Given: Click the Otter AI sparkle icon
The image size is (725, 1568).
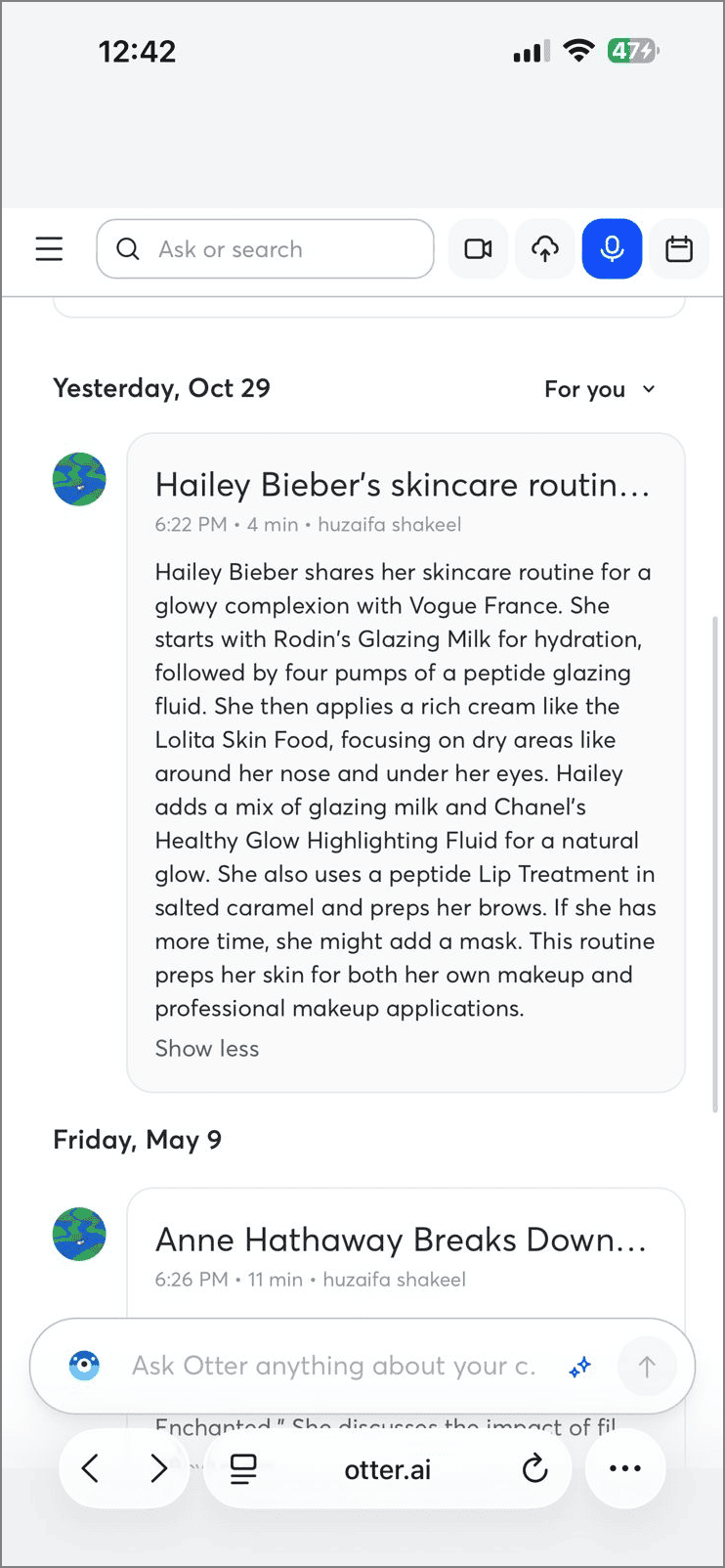Looking at the screenshot, I should [580, 1367].
